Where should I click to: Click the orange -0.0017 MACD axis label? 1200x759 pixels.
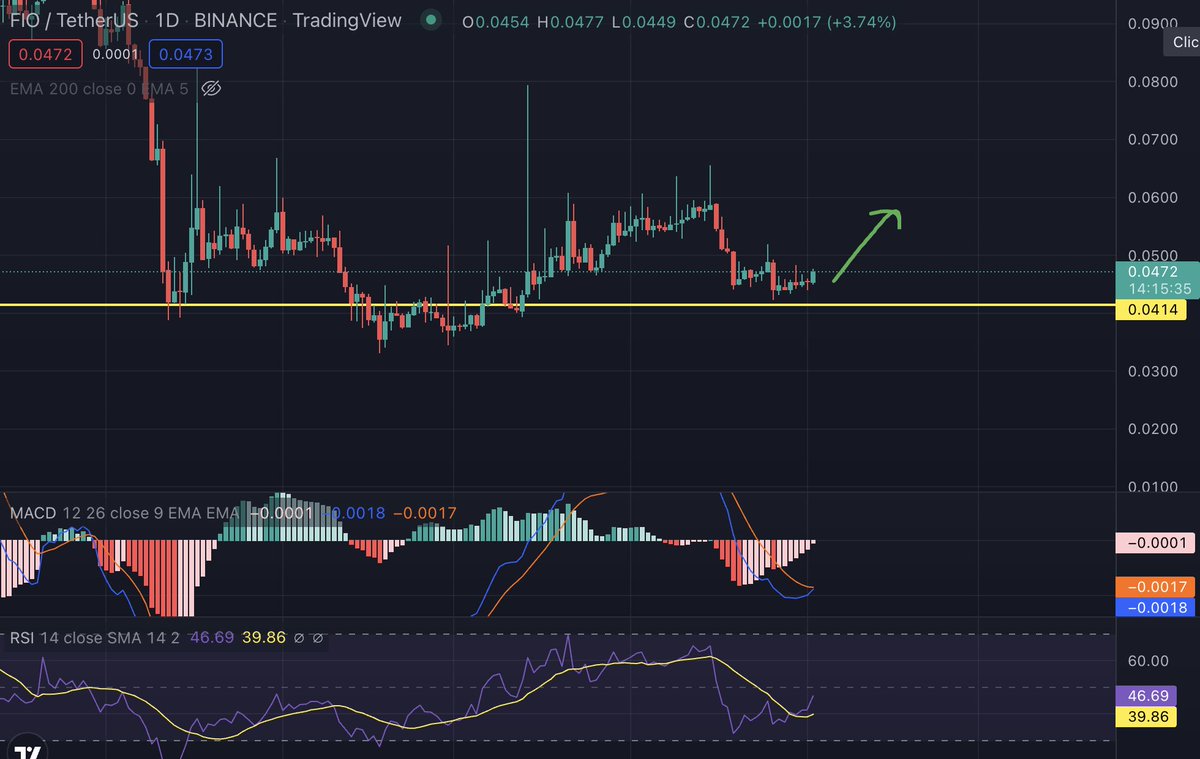(x=1153, y=587)
